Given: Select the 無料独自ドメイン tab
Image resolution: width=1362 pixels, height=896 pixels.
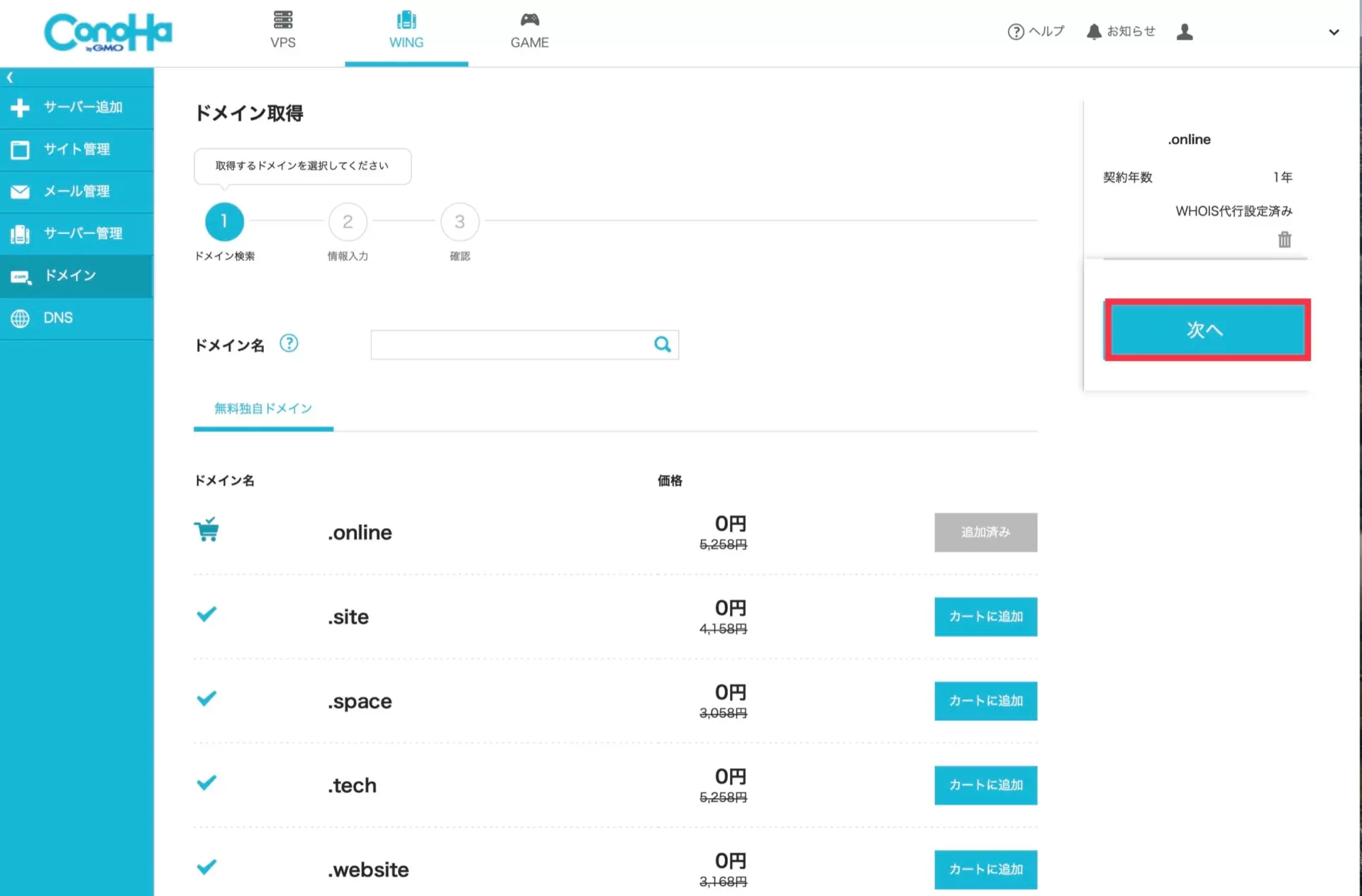Looking at the screenshot, I should (263, 409).
